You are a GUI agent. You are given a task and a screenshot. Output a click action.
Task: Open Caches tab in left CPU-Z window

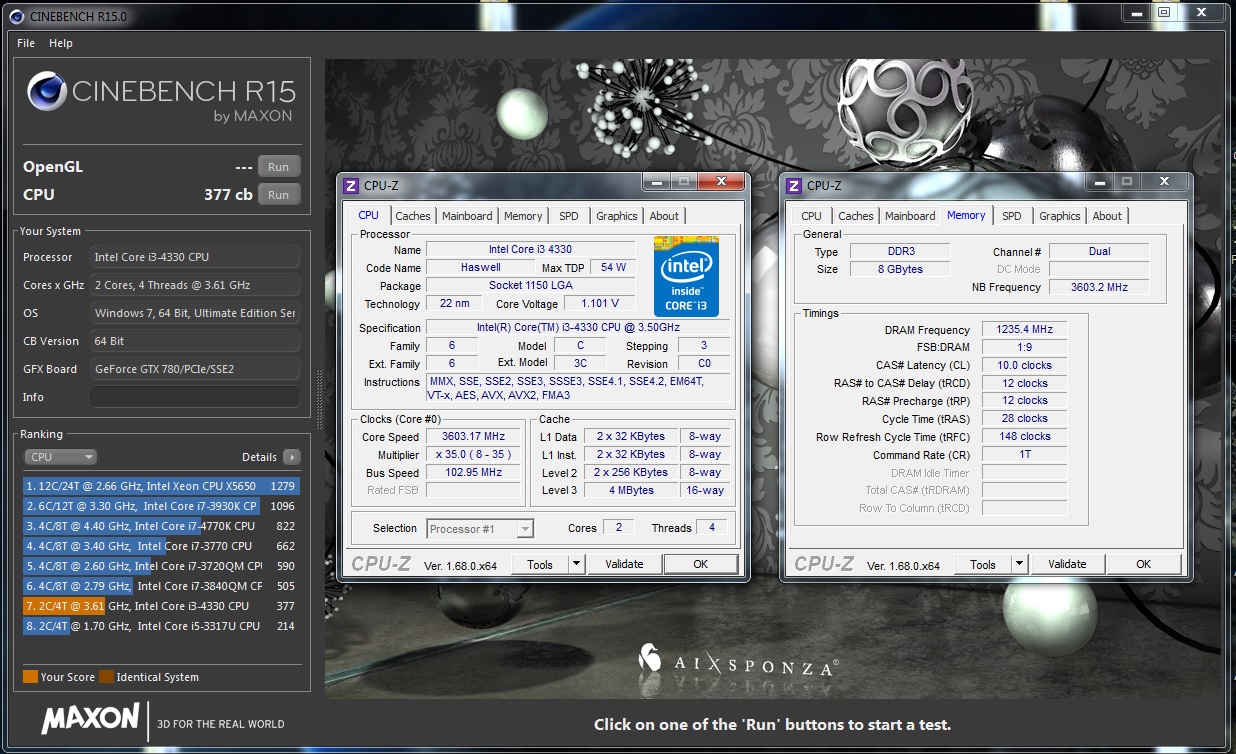(x=412, y=216)
